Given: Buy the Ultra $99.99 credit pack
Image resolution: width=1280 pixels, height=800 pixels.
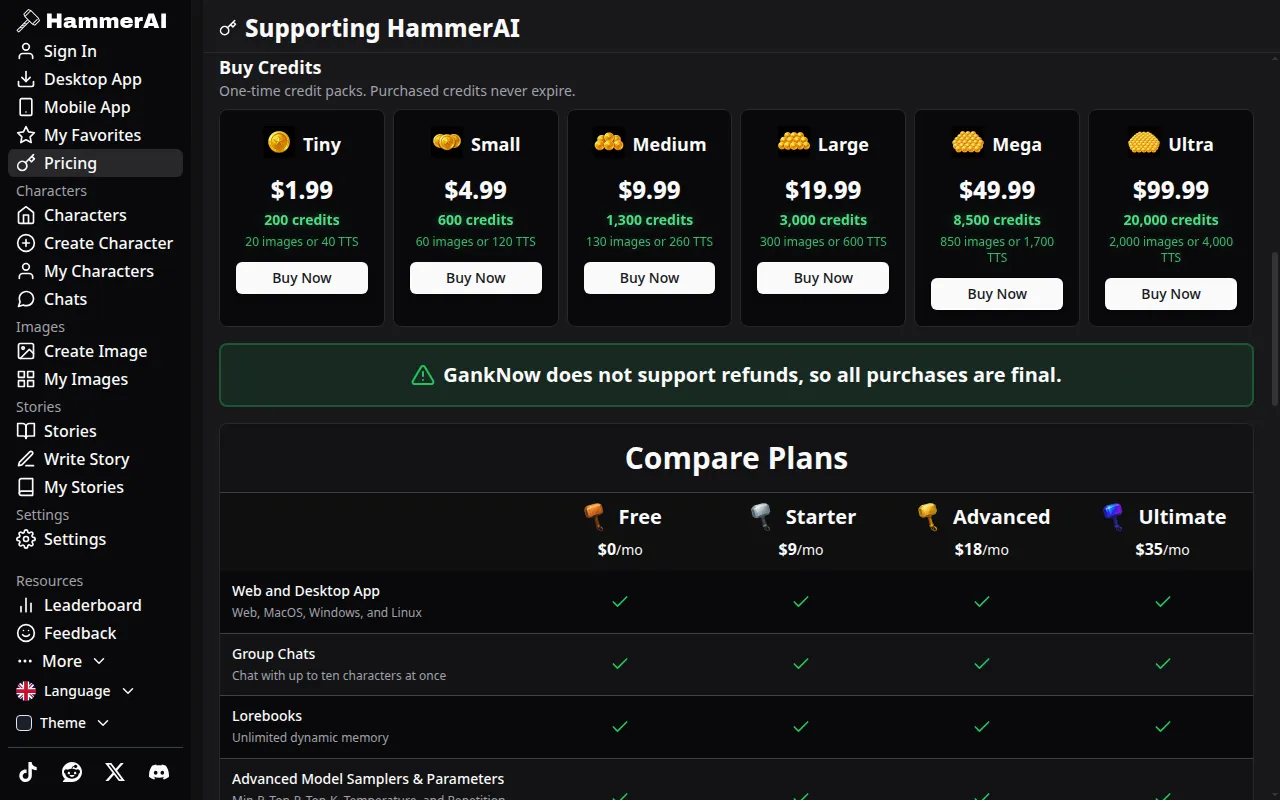Looking at the screenshot, I should 1171,294.
